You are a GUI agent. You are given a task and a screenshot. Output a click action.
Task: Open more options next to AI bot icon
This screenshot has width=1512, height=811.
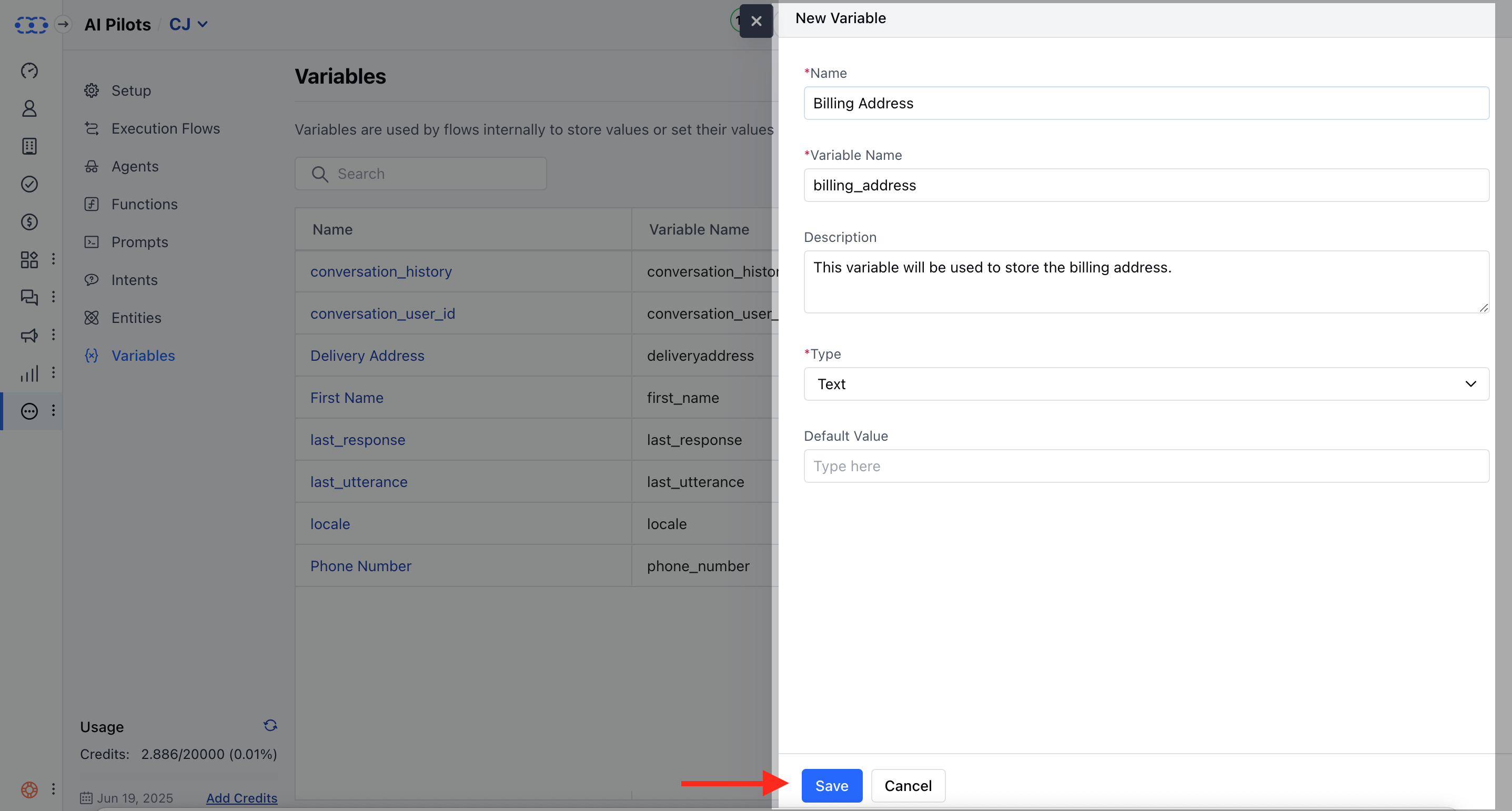pos(54,410)
